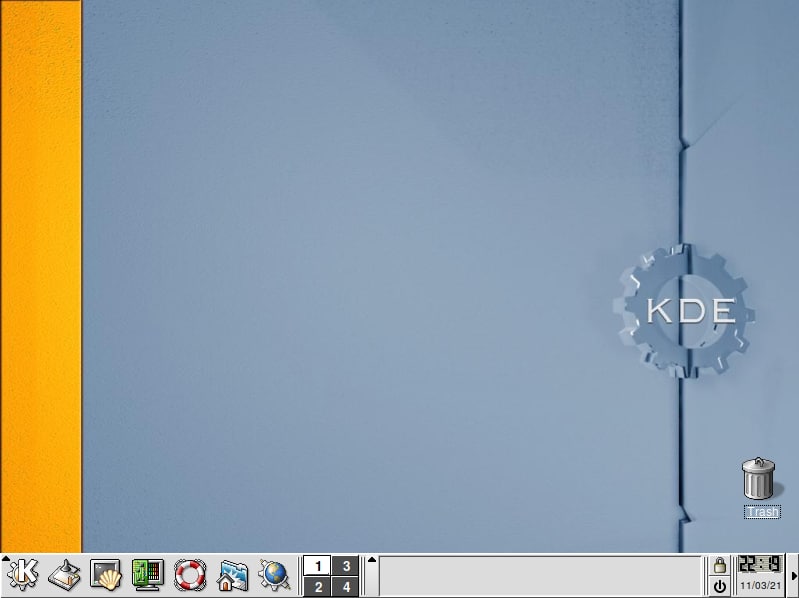
Task: Open the Trash icon on the desktop
Action: 759,479
